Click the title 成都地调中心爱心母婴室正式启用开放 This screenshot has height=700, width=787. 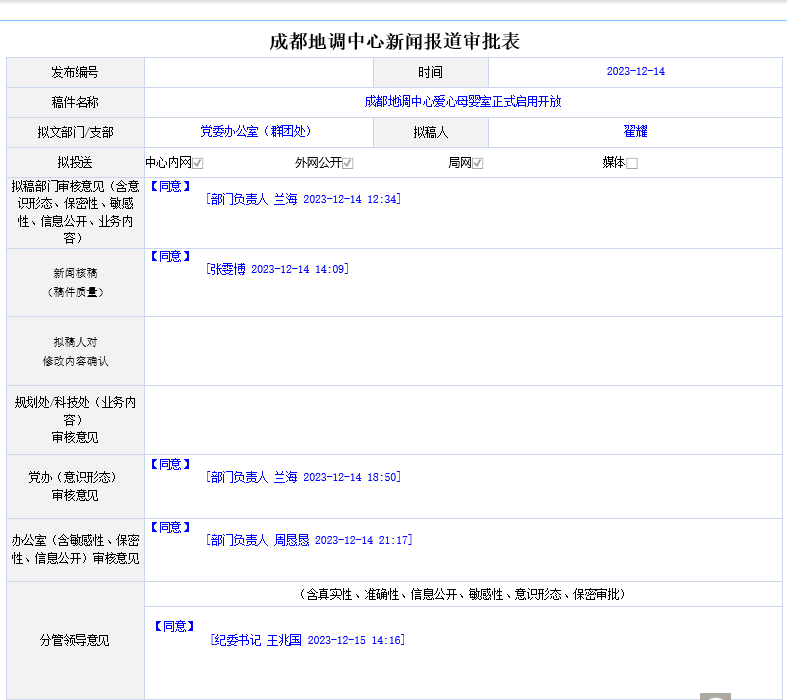tap(463, 102)
